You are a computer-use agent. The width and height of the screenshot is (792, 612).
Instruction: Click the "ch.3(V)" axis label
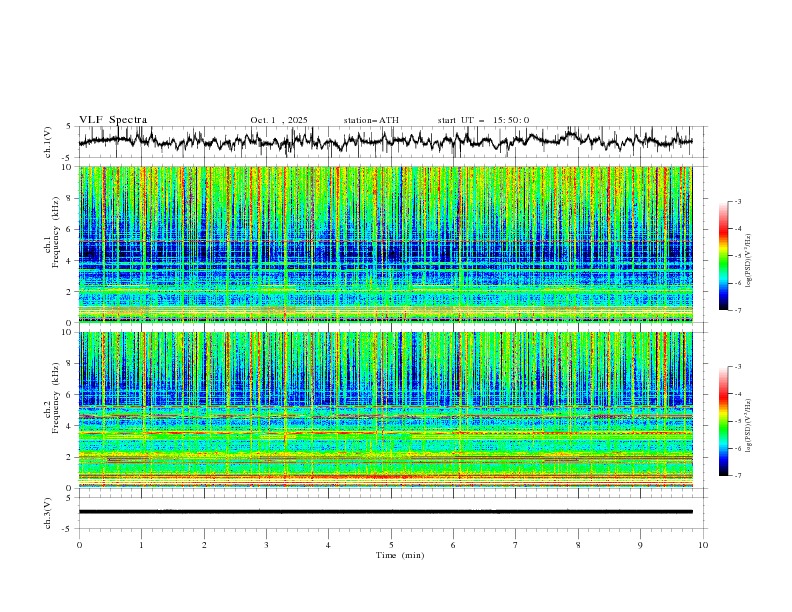(48, 513)
